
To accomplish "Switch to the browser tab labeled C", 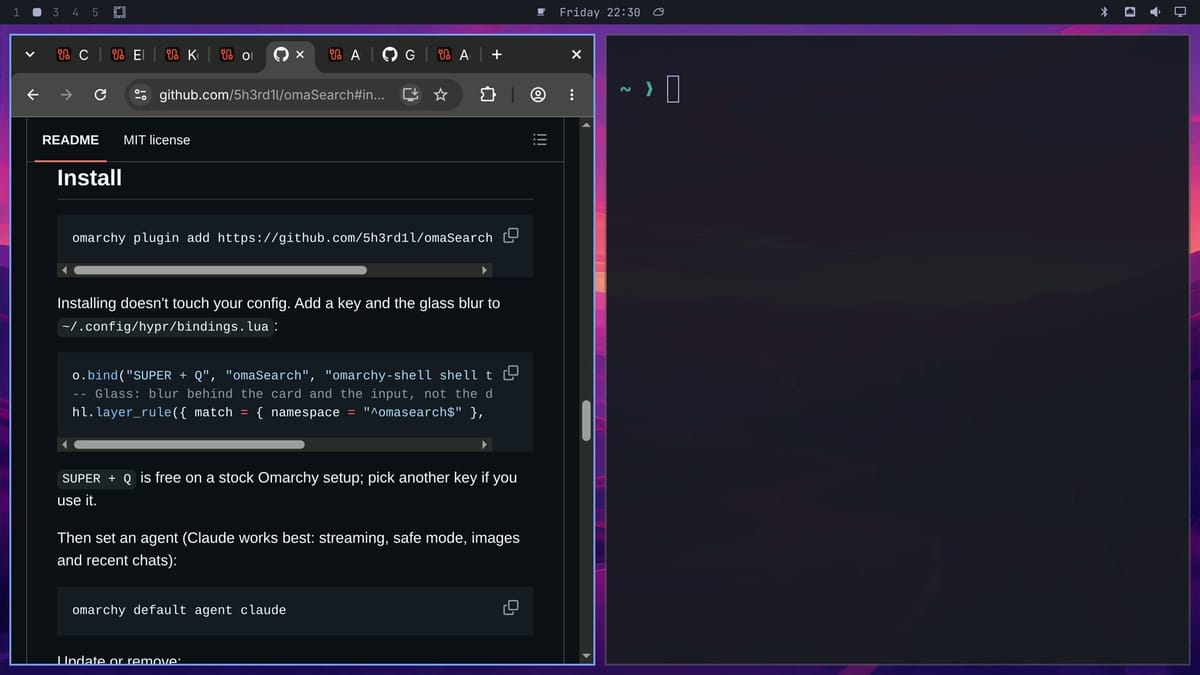I will coord(72,55).
